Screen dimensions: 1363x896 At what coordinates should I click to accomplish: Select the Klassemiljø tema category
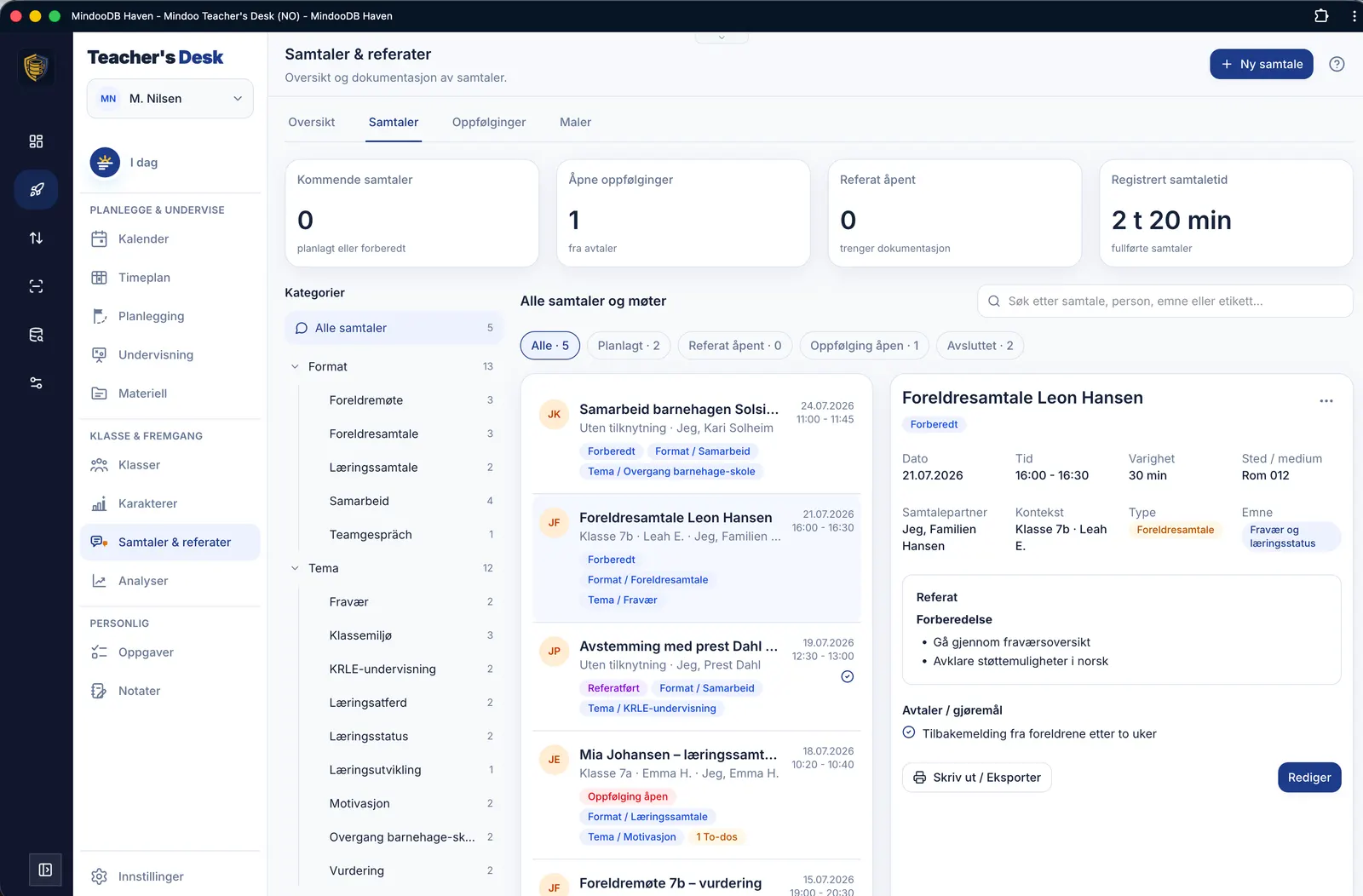[x=400, y=635]
